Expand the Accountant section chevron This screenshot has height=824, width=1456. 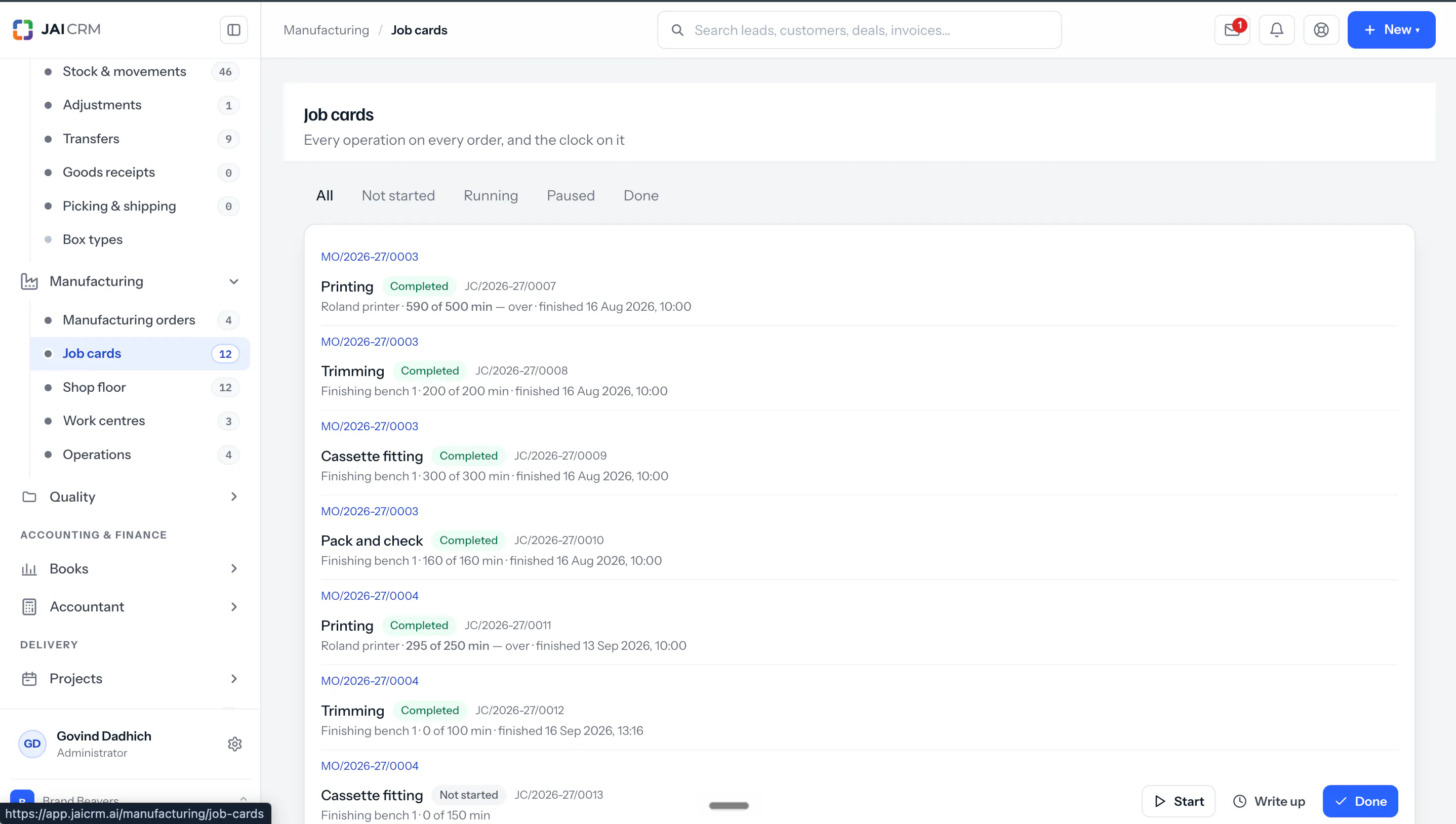coord(234,607)
